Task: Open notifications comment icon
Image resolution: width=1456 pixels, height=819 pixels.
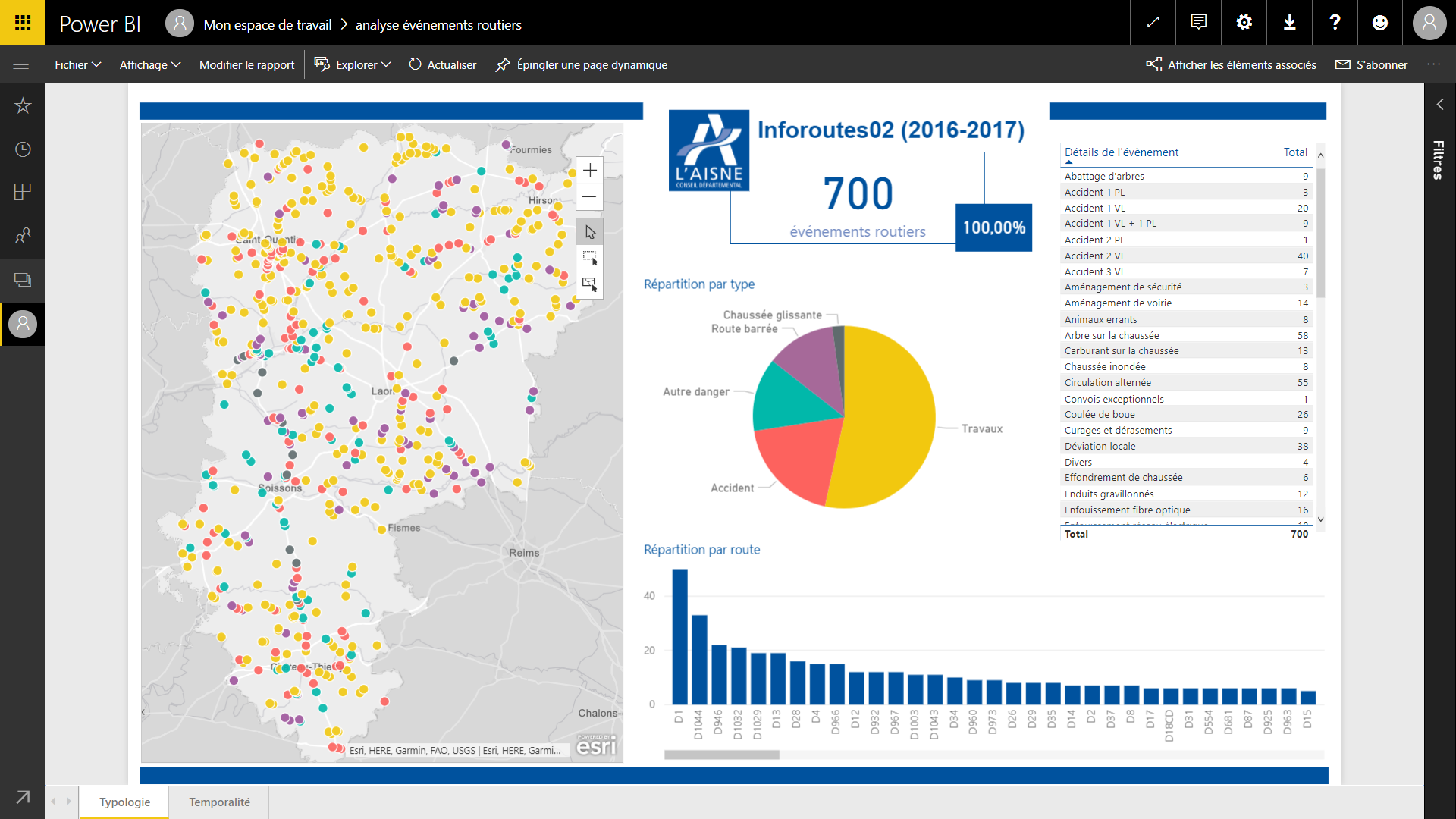Action: click(1198, 23)
